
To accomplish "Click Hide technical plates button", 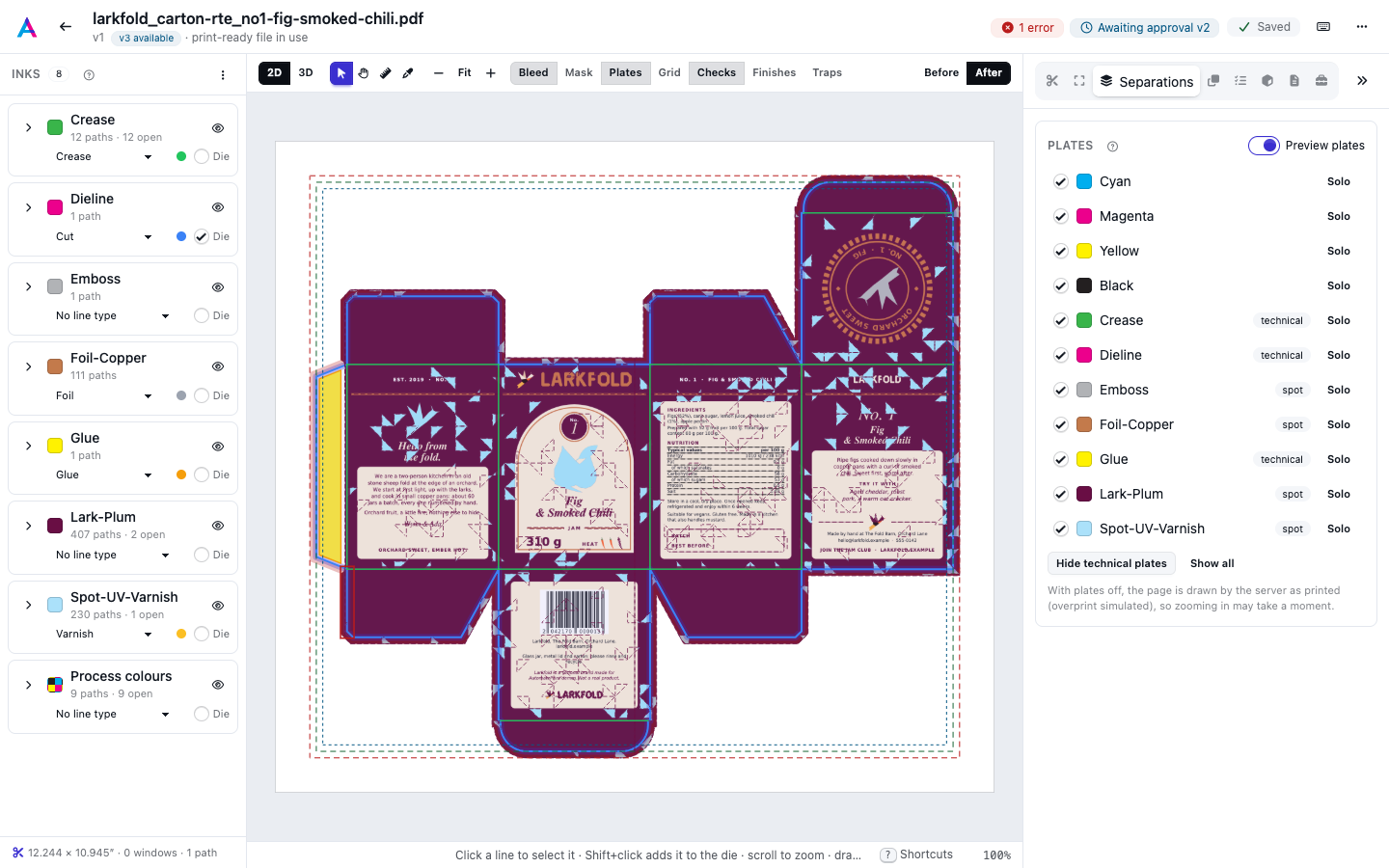I will 1111,563.
